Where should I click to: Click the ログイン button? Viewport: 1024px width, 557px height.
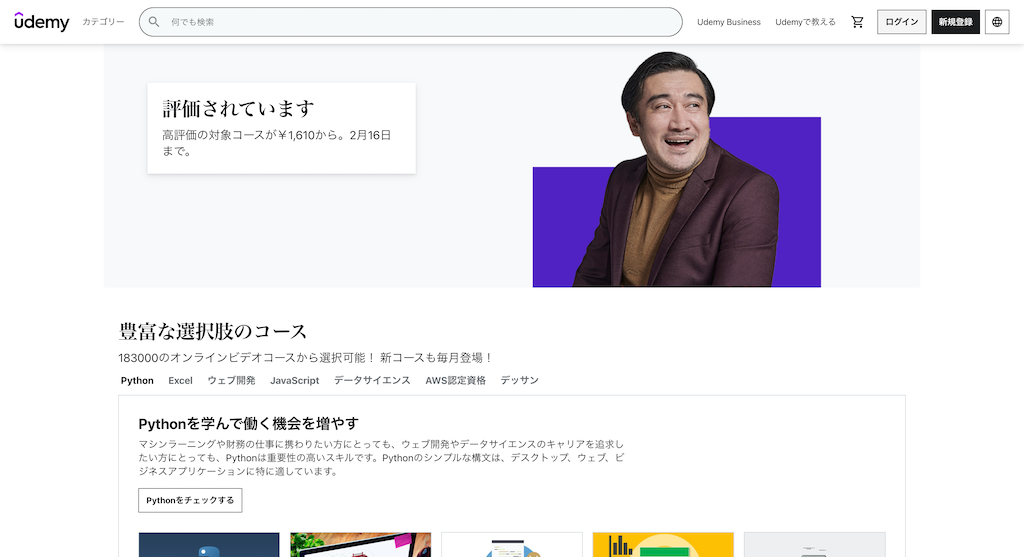pyautogui.click(x=901, y=22)
